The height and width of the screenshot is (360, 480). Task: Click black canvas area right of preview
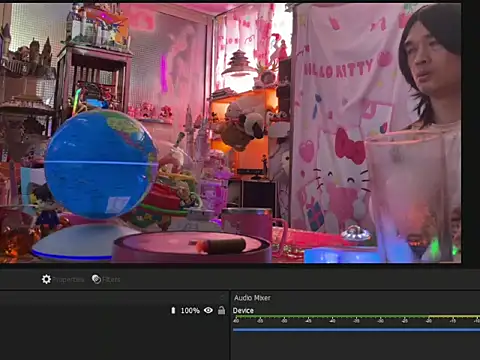pos(471,133)
